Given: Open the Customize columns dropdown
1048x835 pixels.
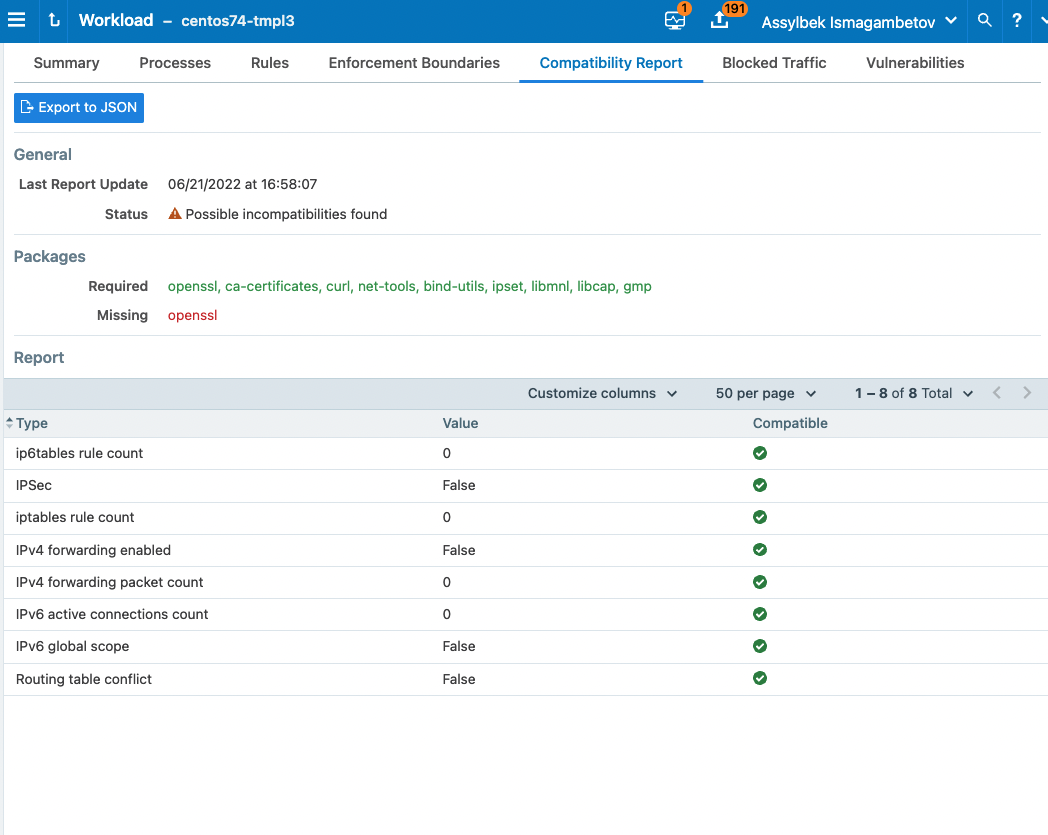Looking at the screenshot, I should pos(603,393).
